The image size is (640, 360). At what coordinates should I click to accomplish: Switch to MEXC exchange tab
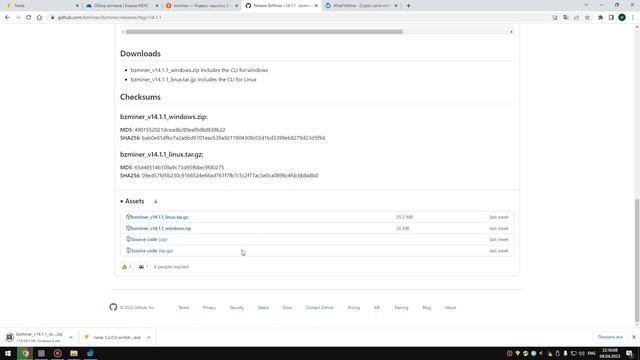point(122,6)
